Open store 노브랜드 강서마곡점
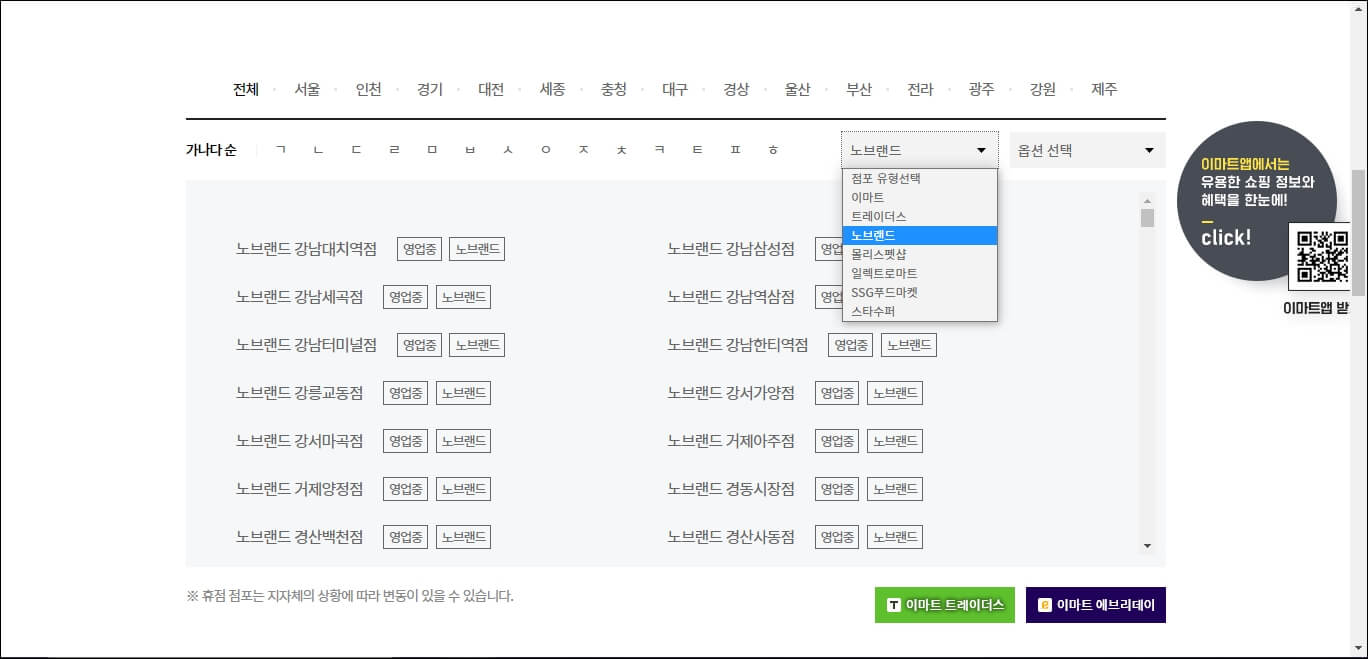 [x=299, y=441]
